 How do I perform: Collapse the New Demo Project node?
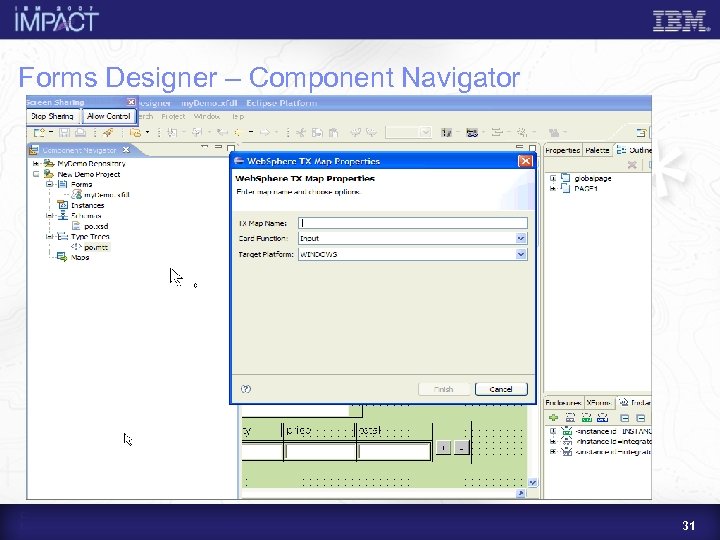click(x=36, y=174)
